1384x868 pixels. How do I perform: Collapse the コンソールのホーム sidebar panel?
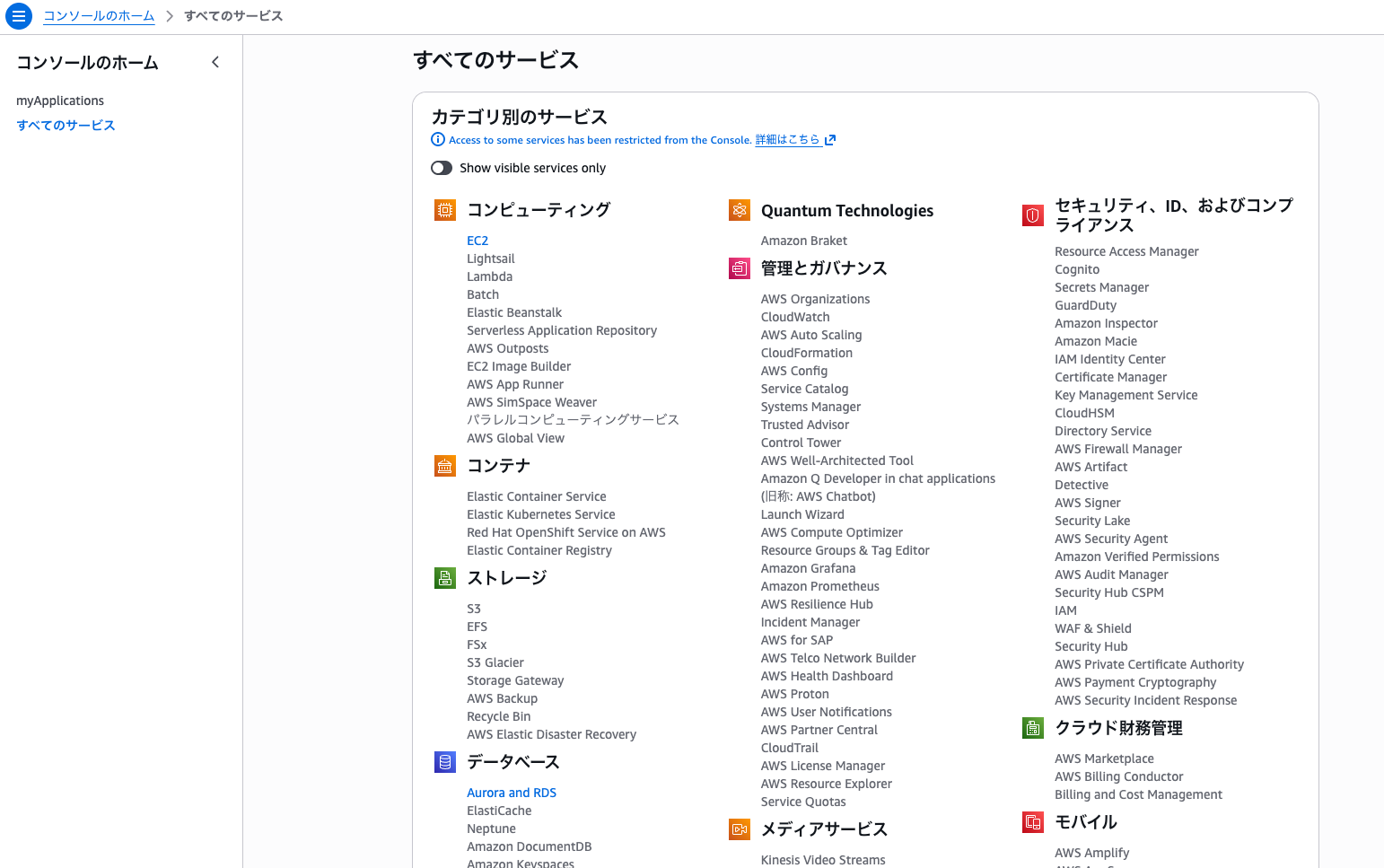point(215,62)
